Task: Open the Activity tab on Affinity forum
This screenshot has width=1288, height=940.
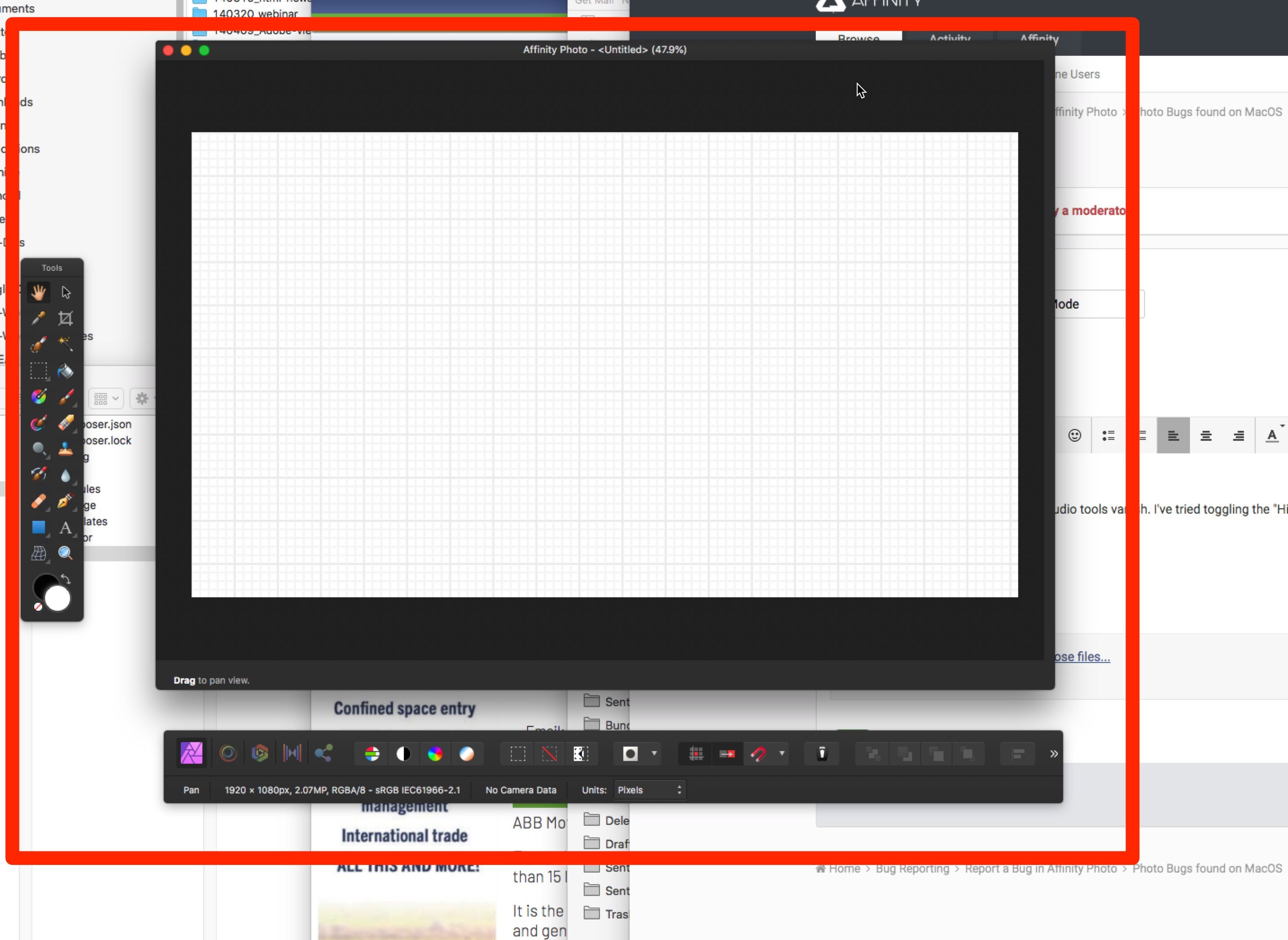Action: (x=949, y=39)
